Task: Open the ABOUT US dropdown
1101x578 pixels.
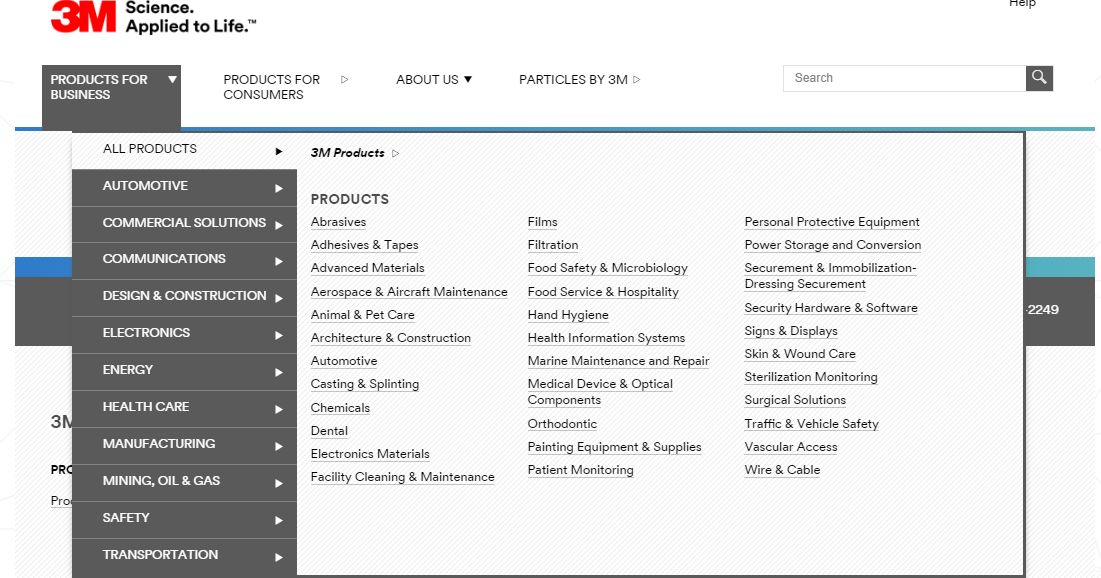Action: [434, 79]
